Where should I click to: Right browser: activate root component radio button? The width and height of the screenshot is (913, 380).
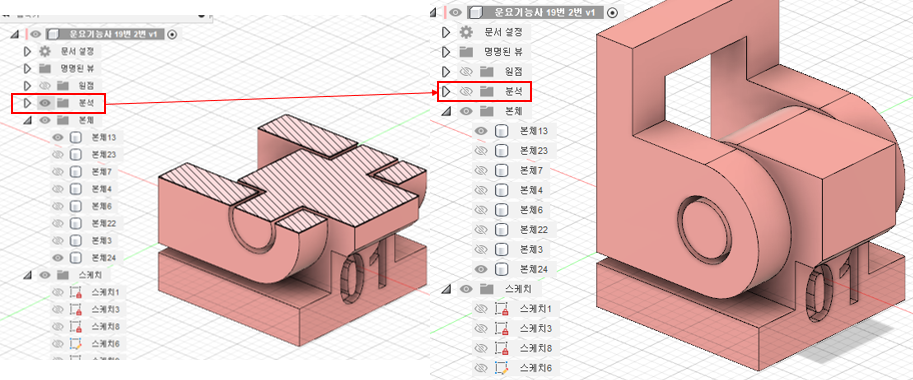tap(613, 12)
